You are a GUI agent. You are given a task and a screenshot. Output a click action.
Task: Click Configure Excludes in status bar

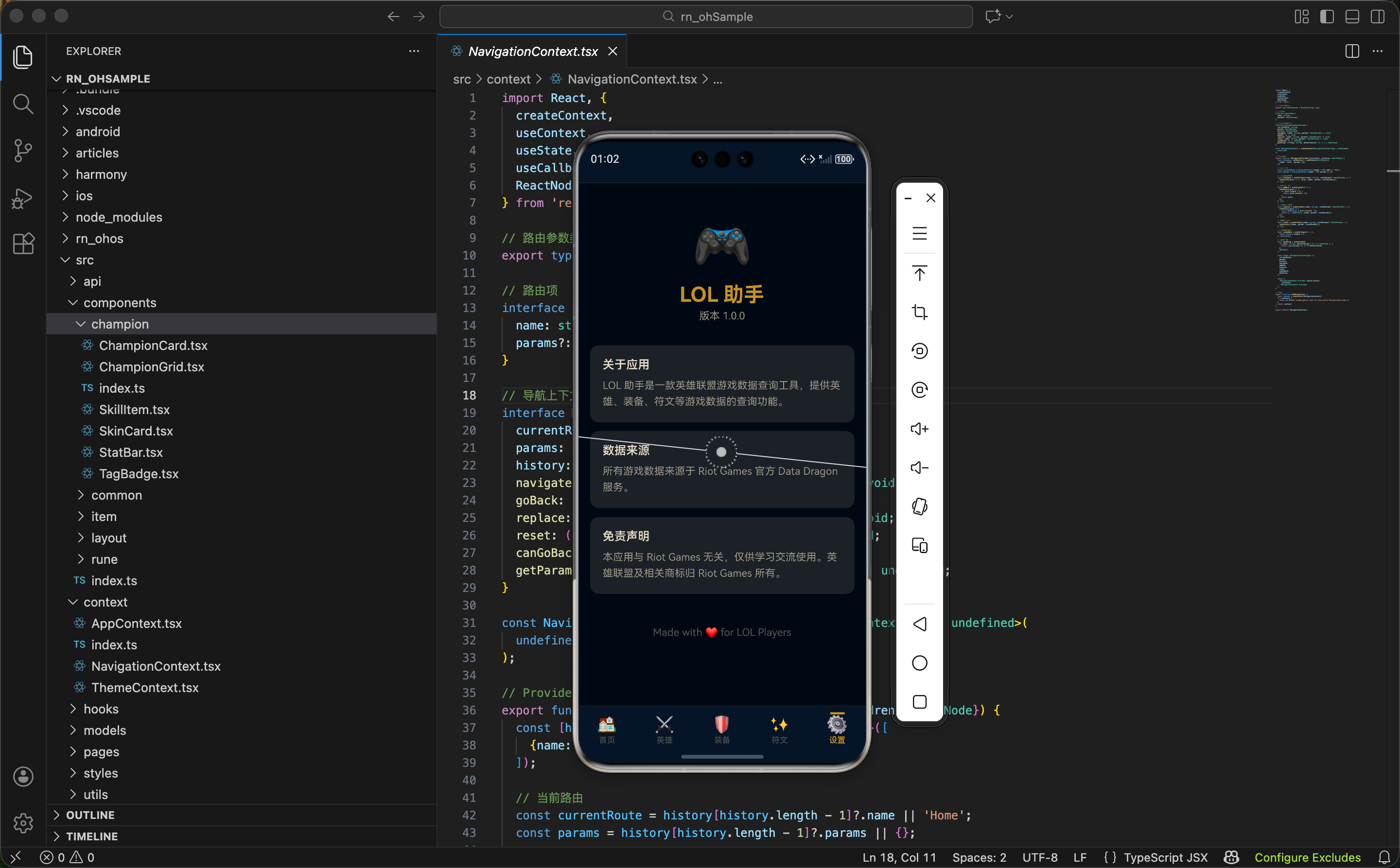[1307, 857]
